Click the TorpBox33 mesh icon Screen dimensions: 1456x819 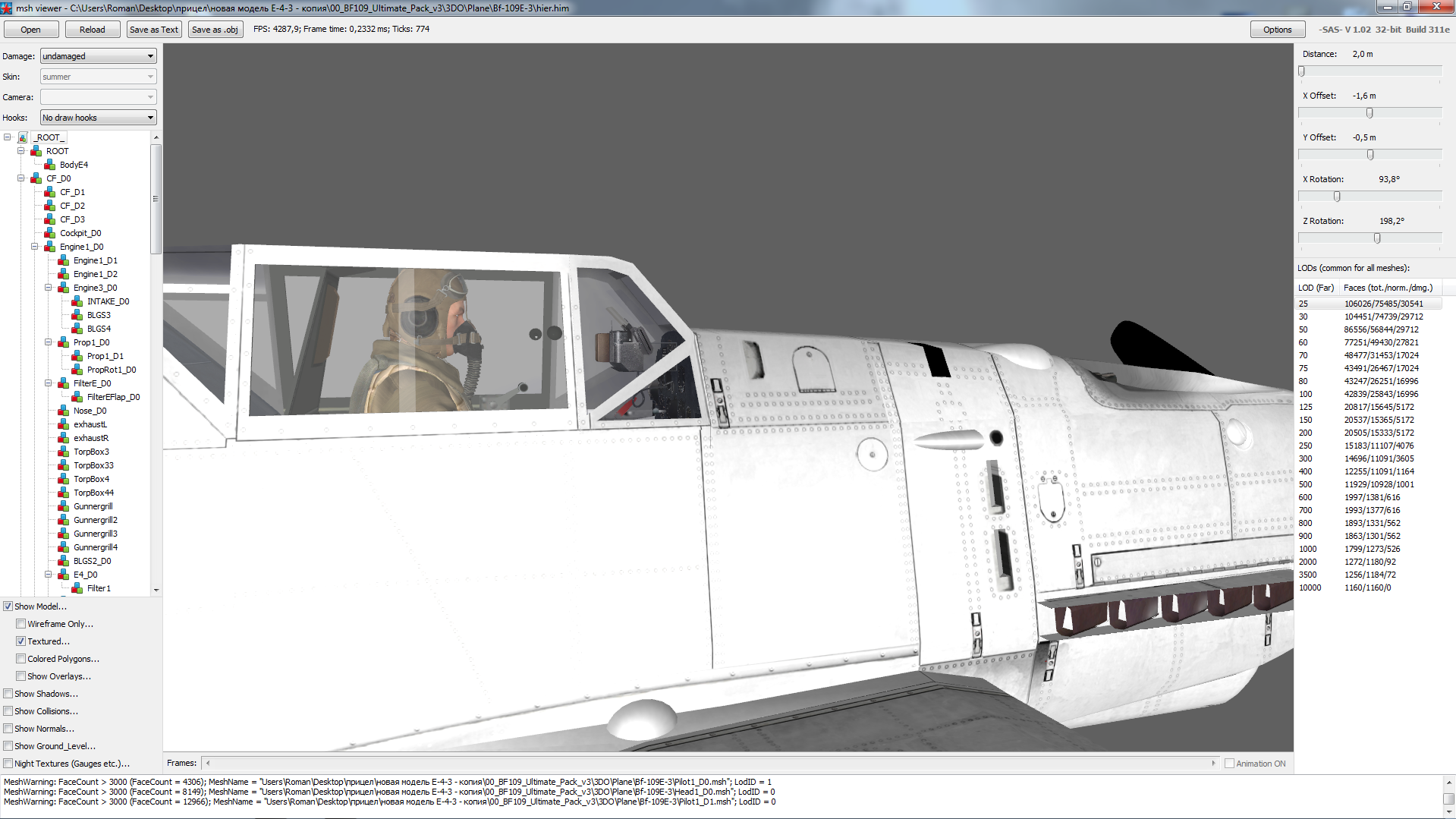pyautogui.click(x=64, y=465)
